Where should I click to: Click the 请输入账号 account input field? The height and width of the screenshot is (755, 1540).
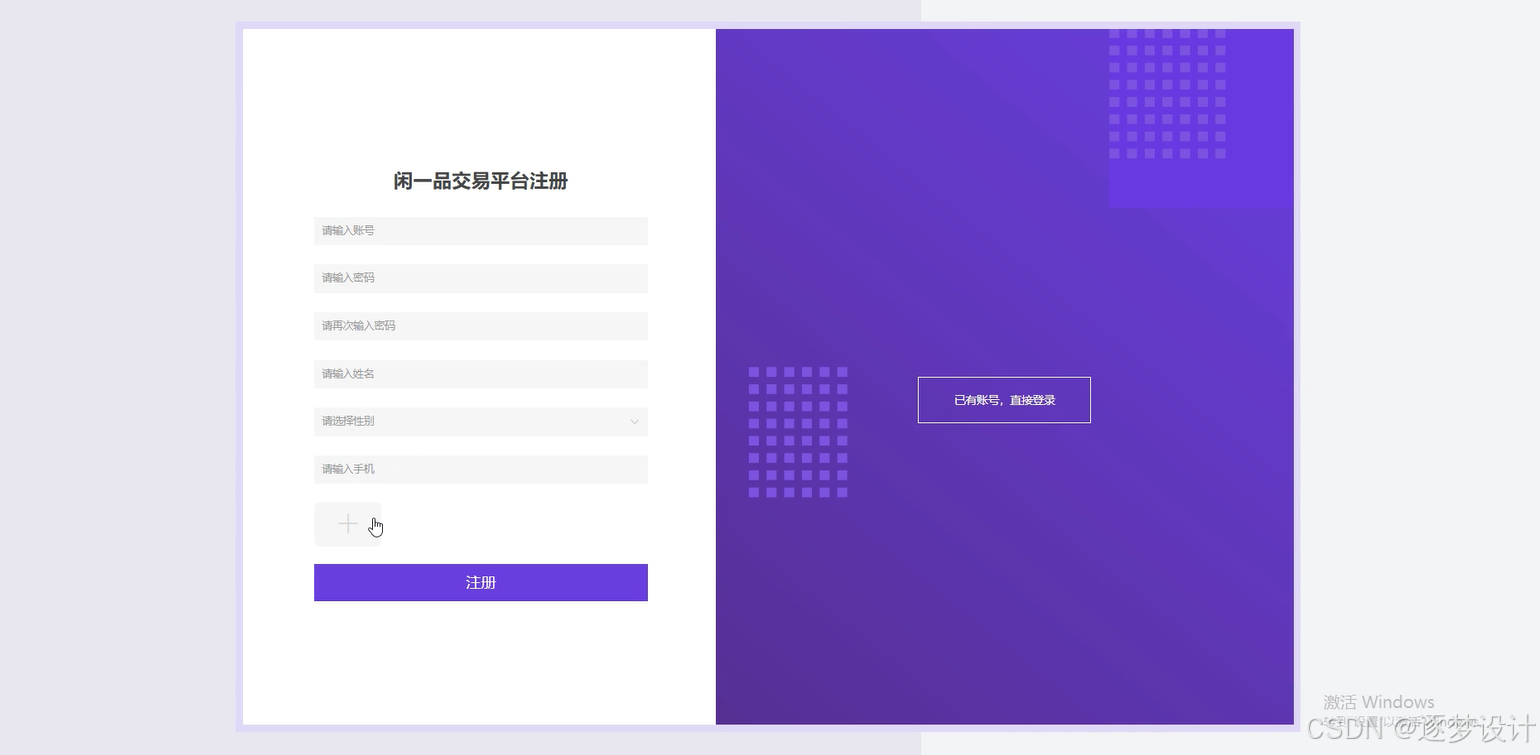tap(480, 230)
